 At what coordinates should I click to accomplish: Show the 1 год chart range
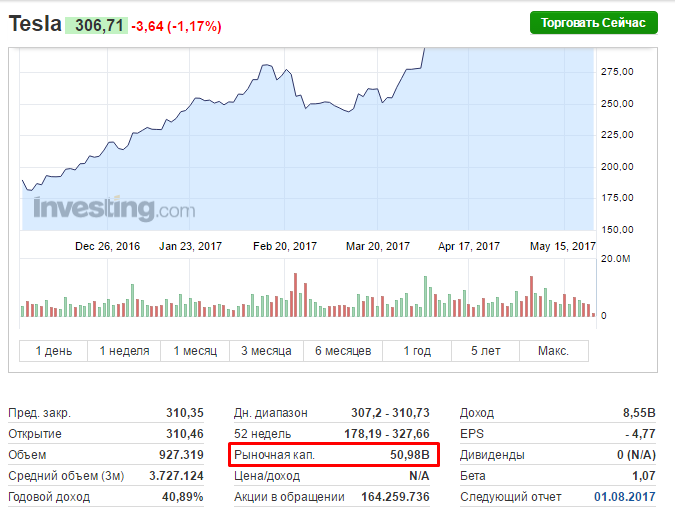pyautogui.click(x=417, y=350)
